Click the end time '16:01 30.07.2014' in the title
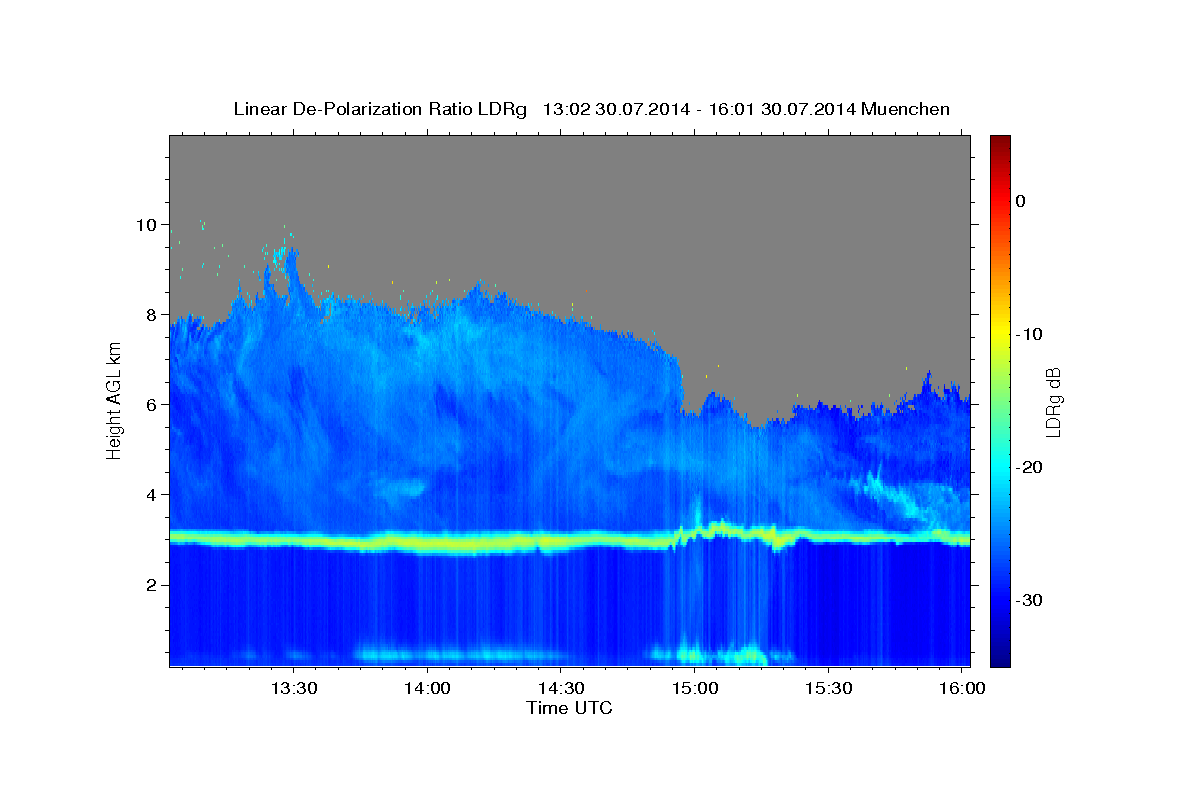 coord(781,109)
